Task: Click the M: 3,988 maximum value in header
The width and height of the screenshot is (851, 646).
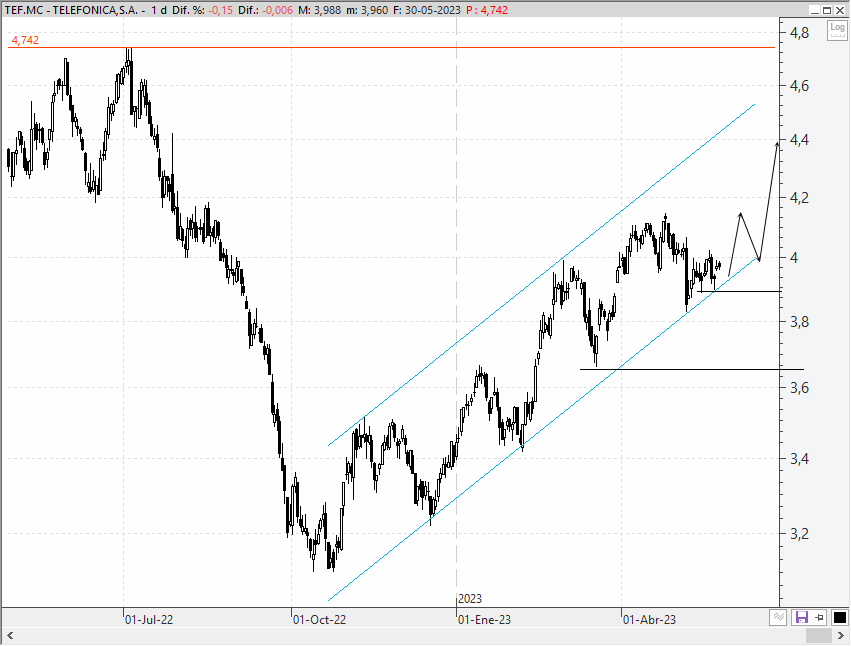Action: coord(320,10)
